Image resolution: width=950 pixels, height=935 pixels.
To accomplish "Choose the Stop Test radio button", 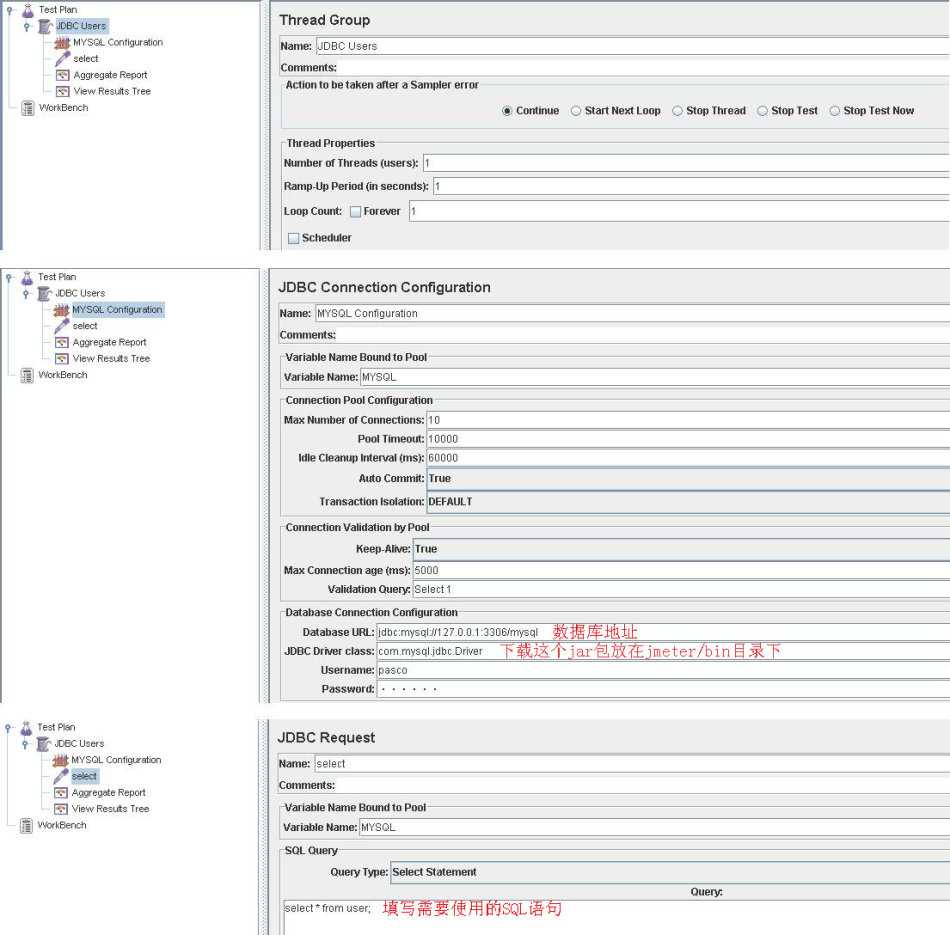I will click(x=763, y=111).
